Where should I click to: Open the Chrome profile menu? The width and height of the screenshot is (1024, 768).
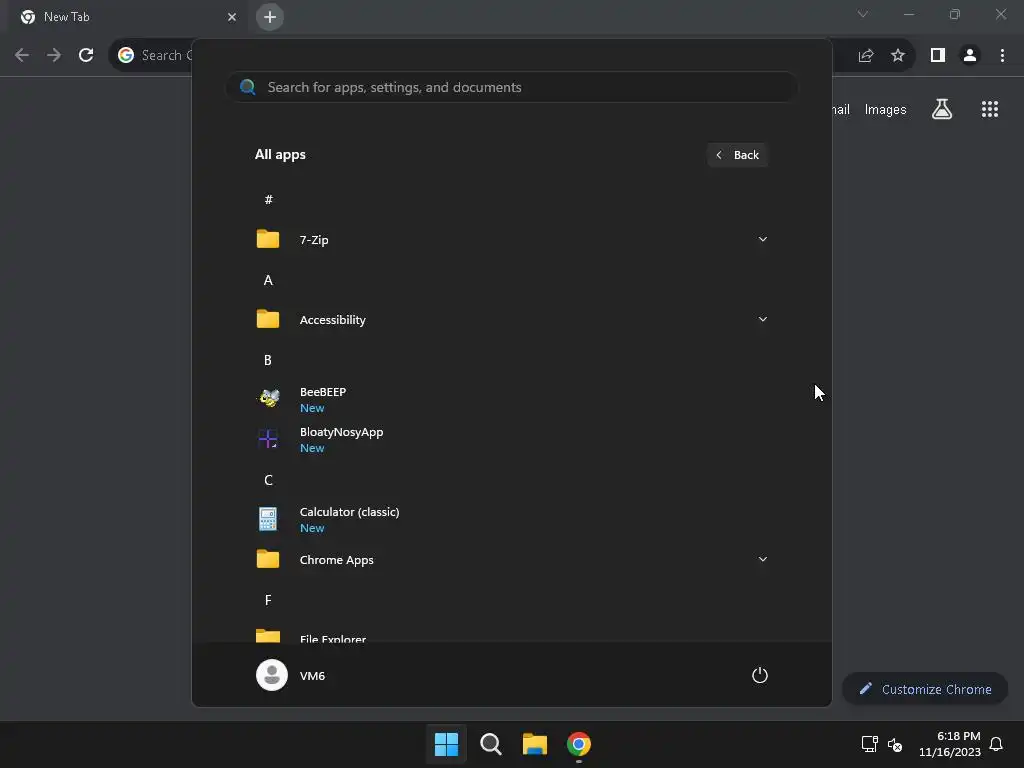pos(970,55)
